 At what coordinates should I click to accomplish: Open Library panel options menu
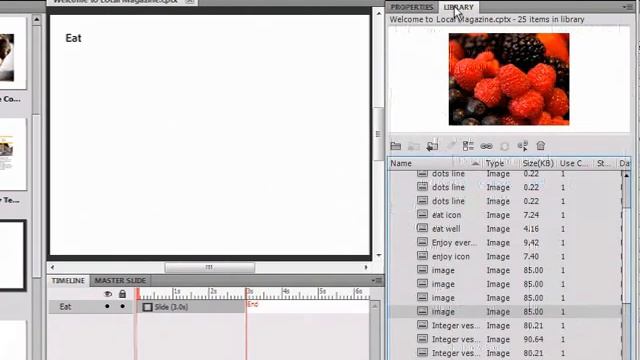627,7
